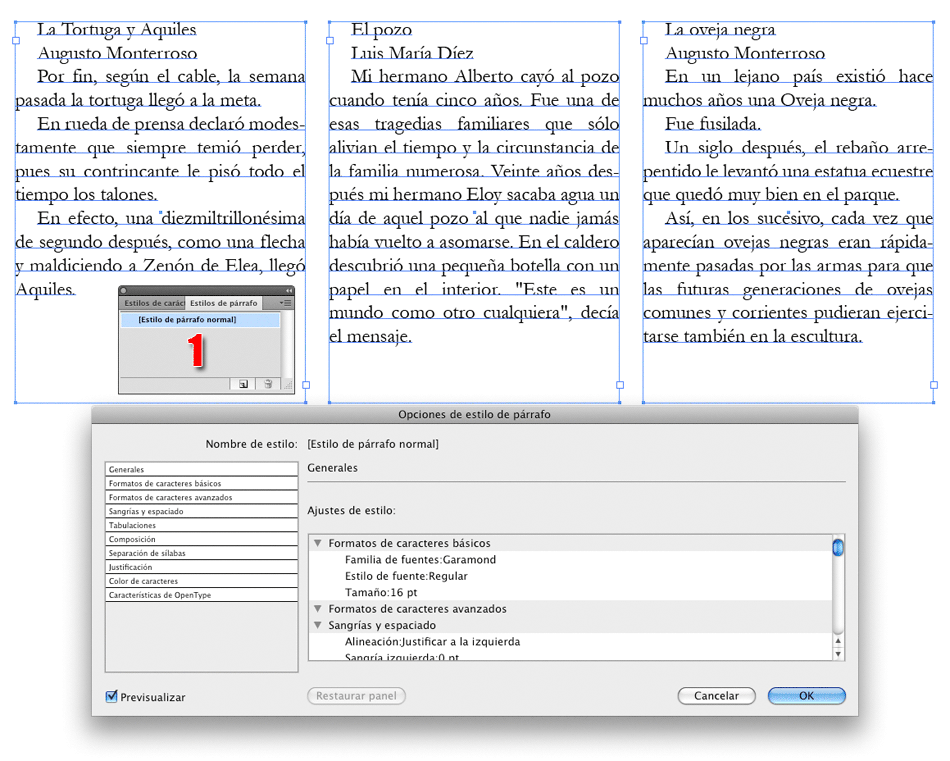Click the title 'La oveja negra'

(720, 30)
